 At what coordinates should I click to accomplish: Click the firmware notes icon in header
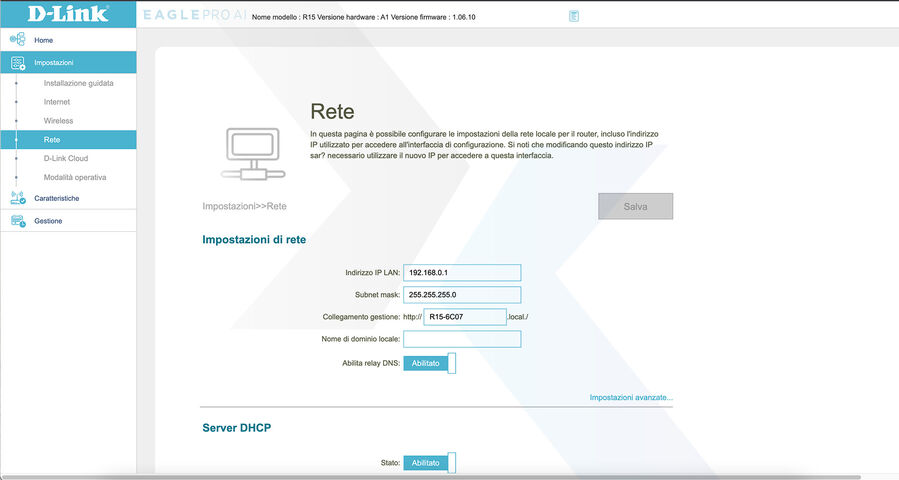pyautogui.click(x=574, y=16)
